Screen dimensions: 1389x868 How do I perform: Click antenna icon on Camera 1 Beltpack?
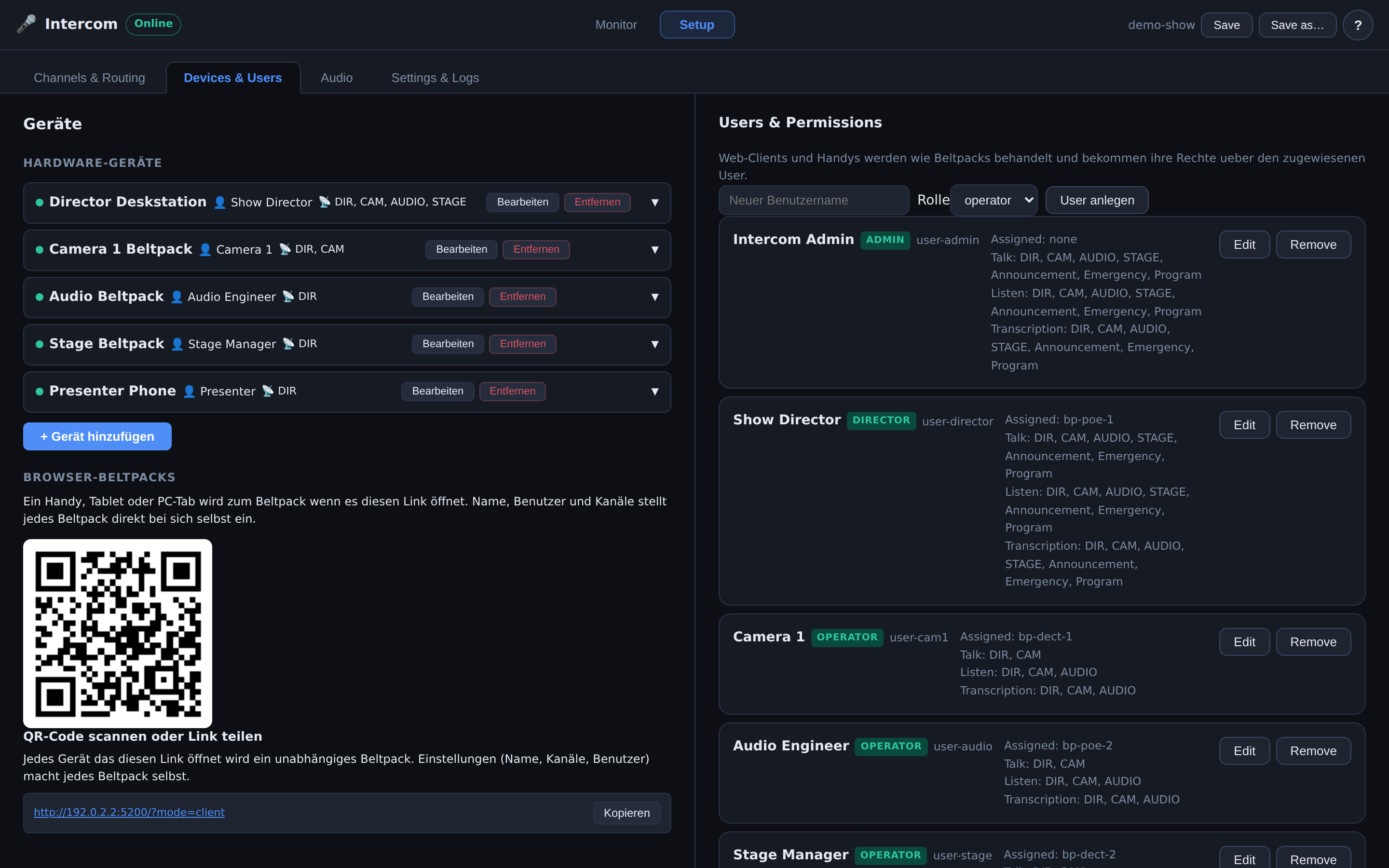click(x=285, y=249)
